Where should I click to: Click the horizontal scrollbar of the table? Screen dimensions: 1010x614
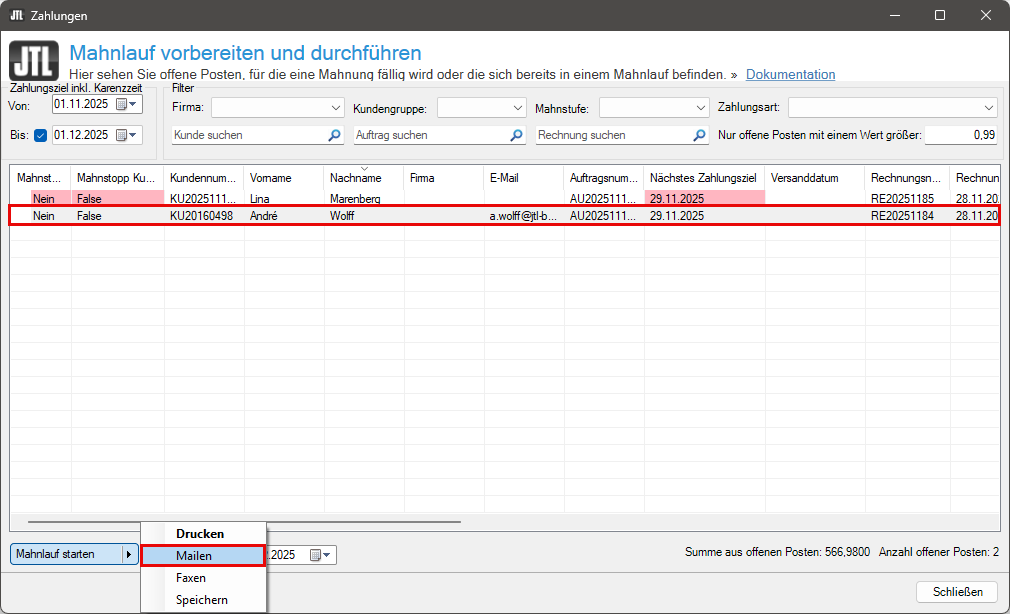(244, 521)
